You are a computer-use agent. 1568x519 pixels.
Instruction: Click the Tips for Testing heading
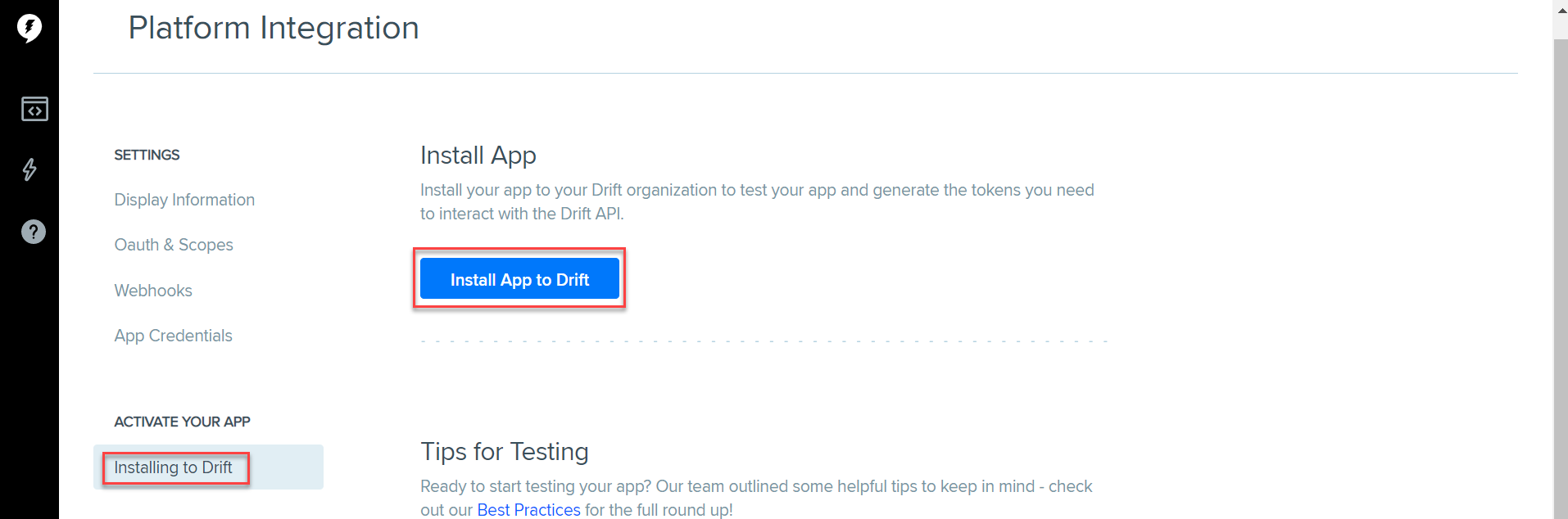pos(505,451)
